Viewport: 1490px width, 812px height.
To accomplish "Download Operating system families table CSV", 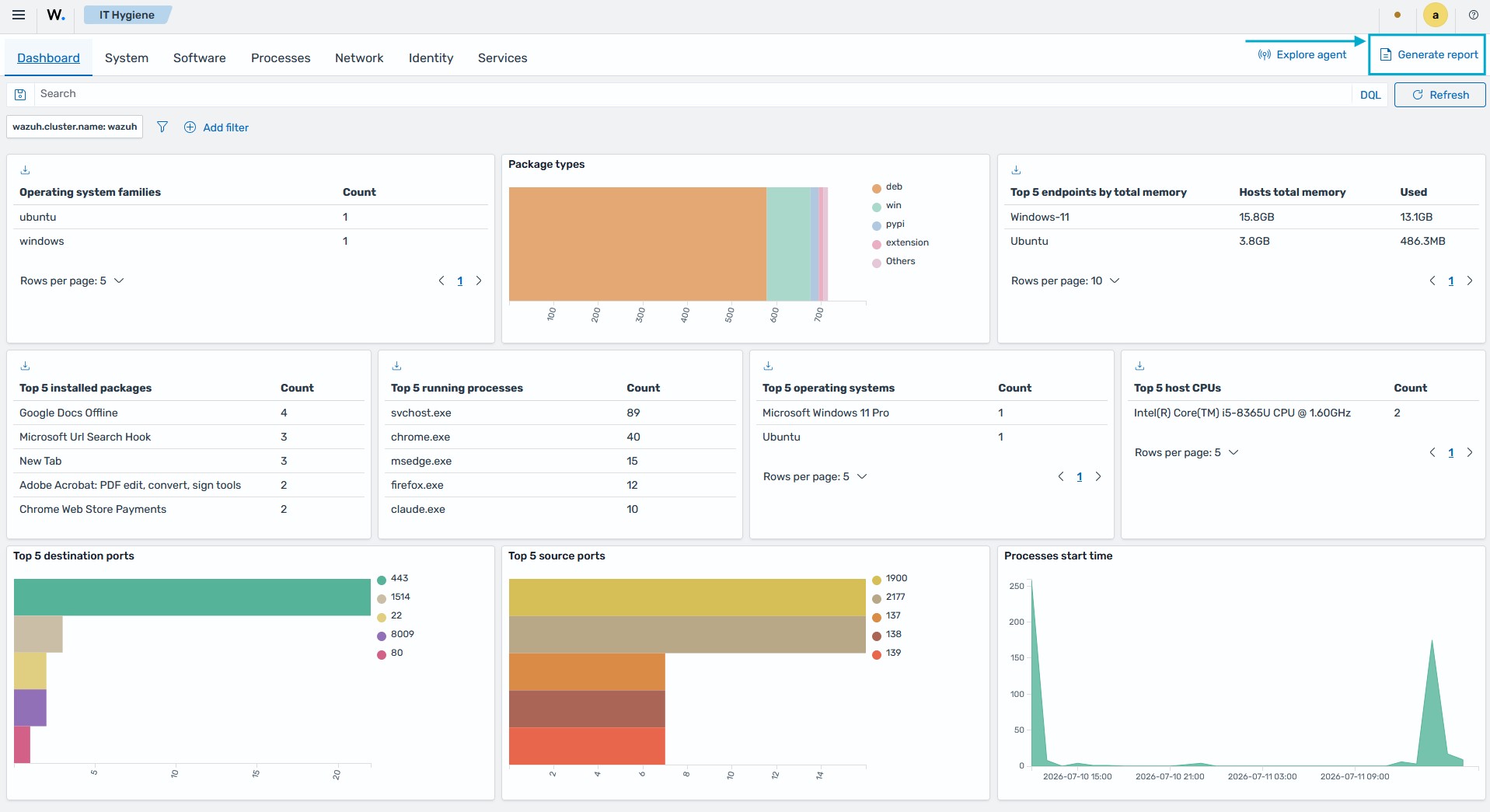I will pos(25,170).
